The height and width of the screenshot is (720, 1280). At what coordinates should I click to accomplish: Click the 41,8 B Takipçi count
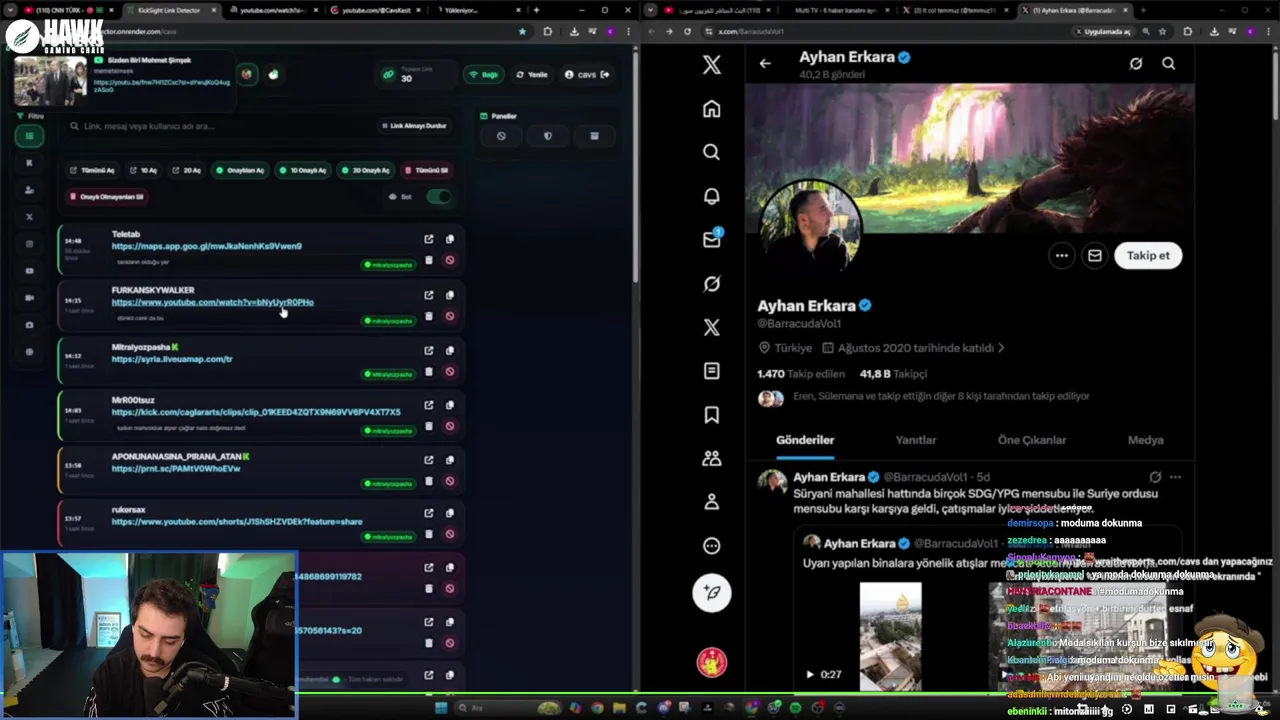click(893, 374)
